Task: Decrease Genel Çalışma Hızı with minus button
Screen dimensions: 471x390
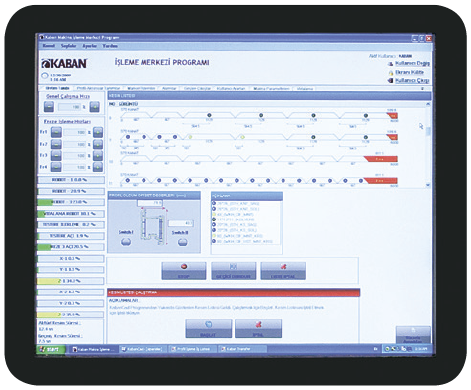Action: [49, 107]
